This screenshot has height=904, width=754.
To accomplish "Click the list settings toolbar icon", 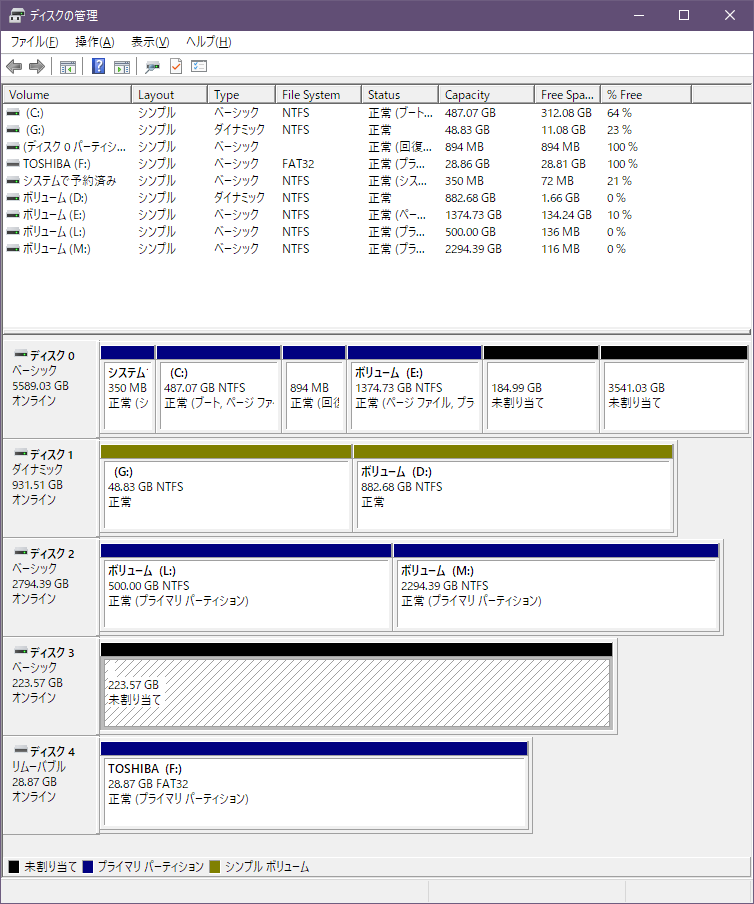I will tap(199, 66).
